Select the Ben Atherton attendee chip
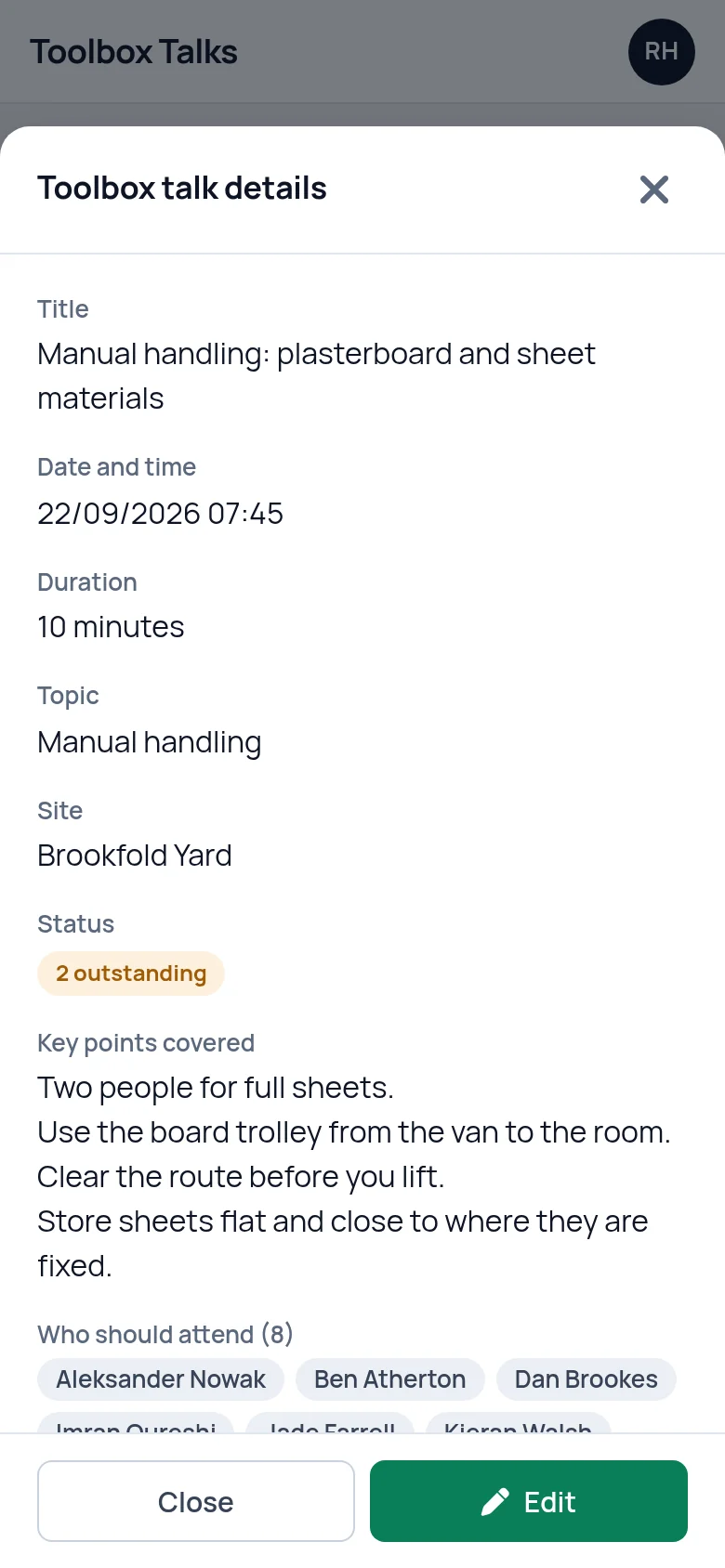Screen dimensions: 725x1568 pos(390,1379)
